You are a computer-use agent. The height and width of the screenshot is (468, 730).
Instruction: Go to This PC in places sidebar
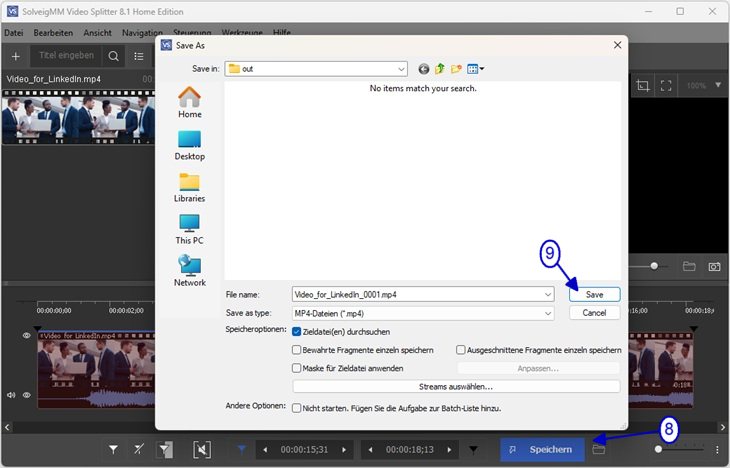[x=189, y=229]
